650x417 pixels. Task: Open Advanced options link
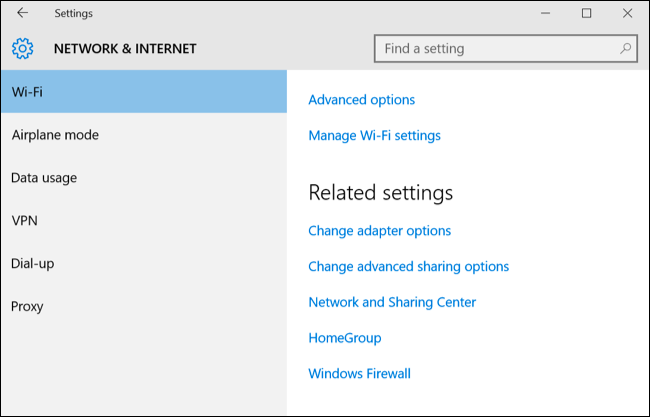click(x=361, y=100)
